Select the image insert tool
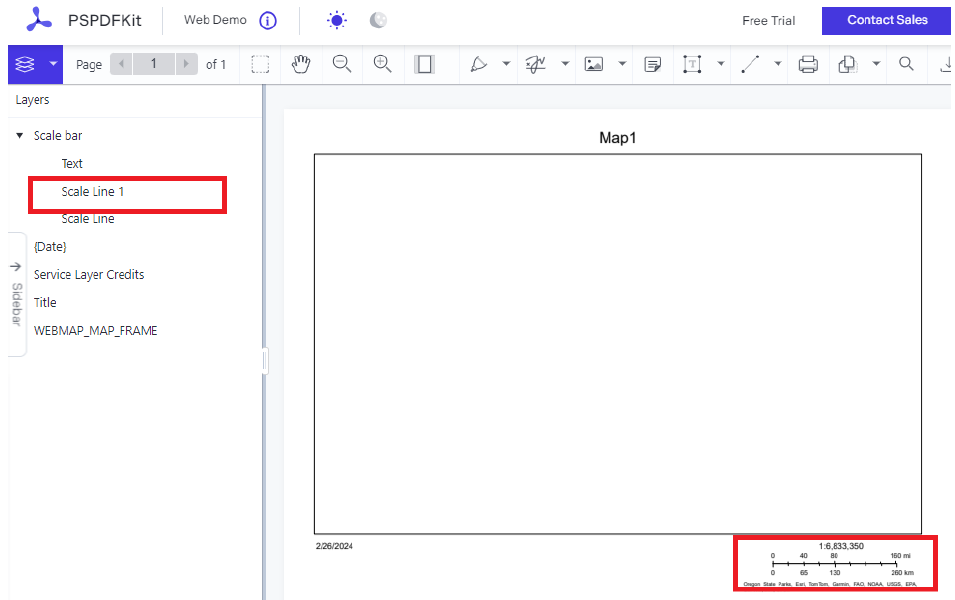Screen dimensions: 955x600 (594, 64)
